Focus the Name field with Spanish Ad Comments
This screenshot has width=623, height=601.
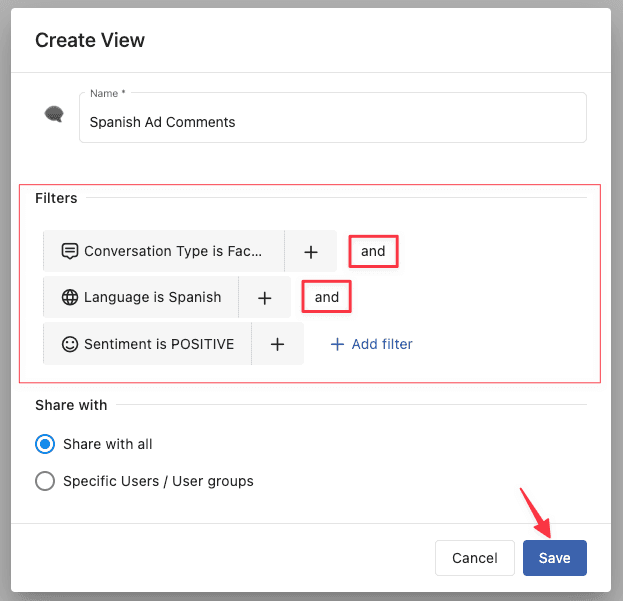coord(332,122)
